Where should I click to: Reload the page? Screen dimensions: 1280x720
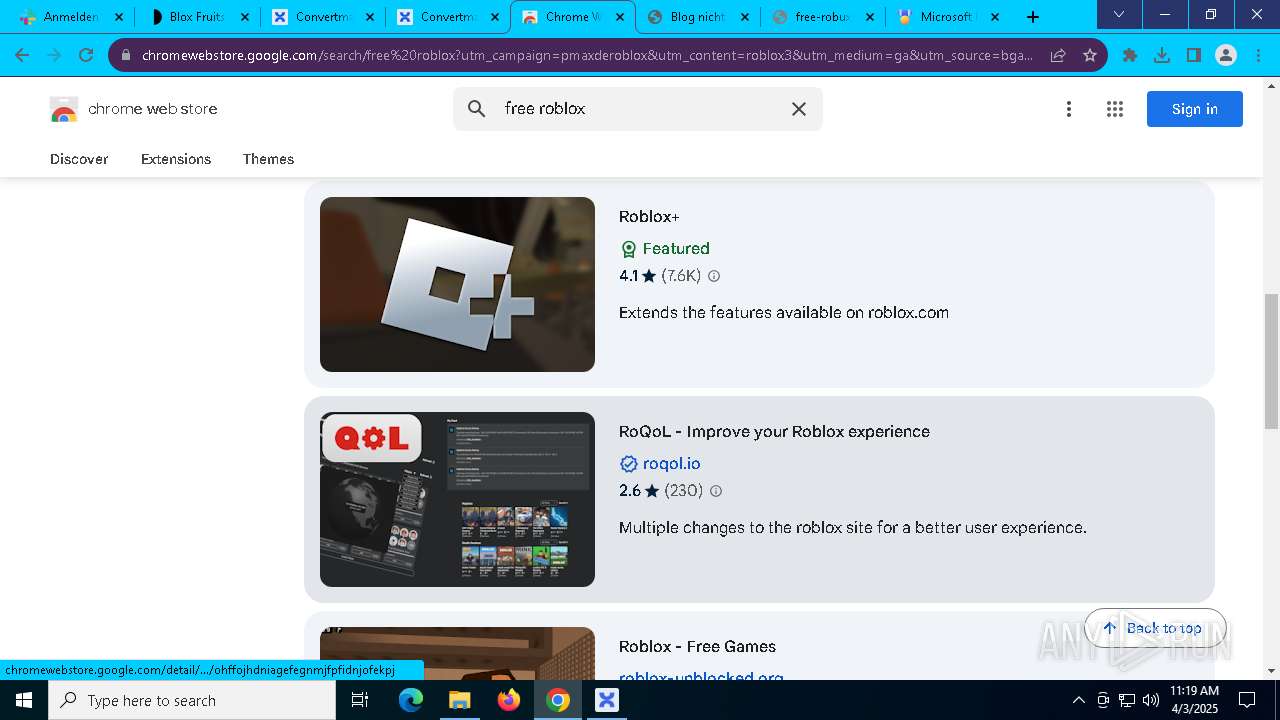point(86,55)
